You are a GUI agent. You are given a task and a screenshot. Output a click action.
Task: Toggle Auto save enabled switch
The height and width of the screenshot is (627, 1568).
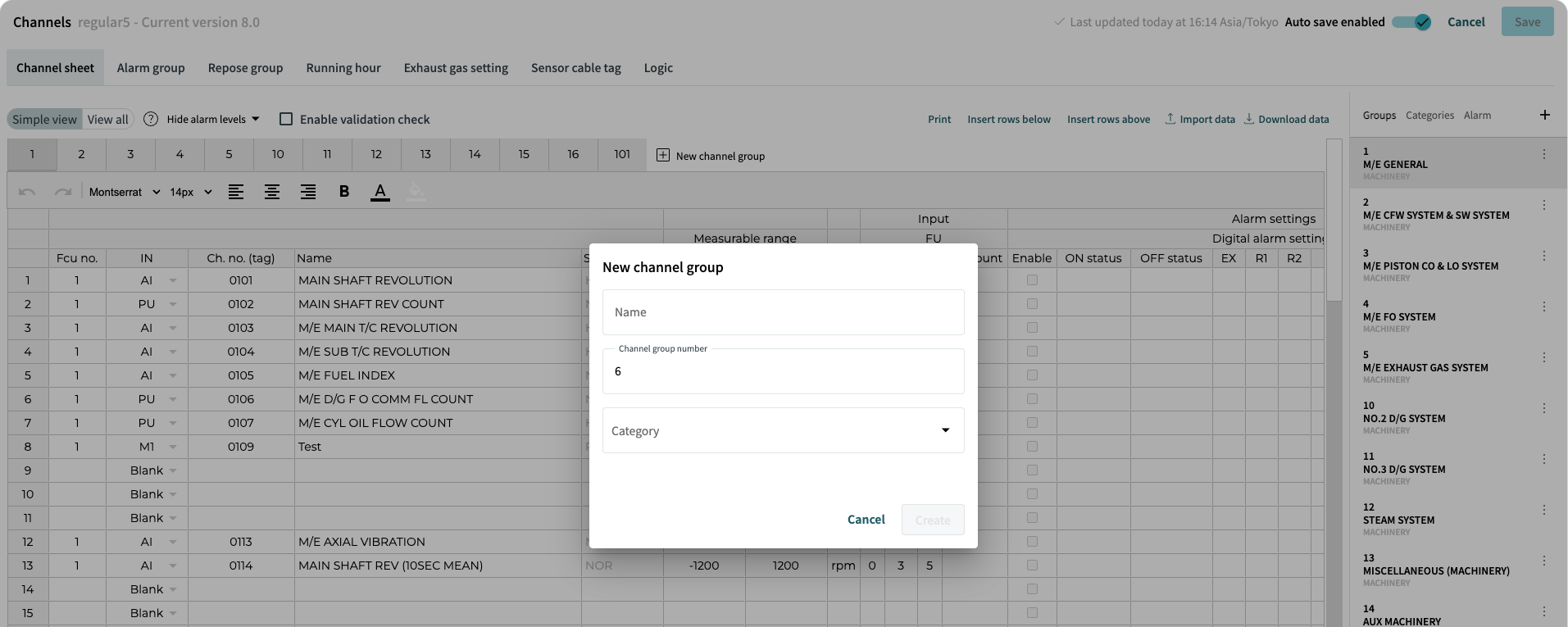point(1411,22)
